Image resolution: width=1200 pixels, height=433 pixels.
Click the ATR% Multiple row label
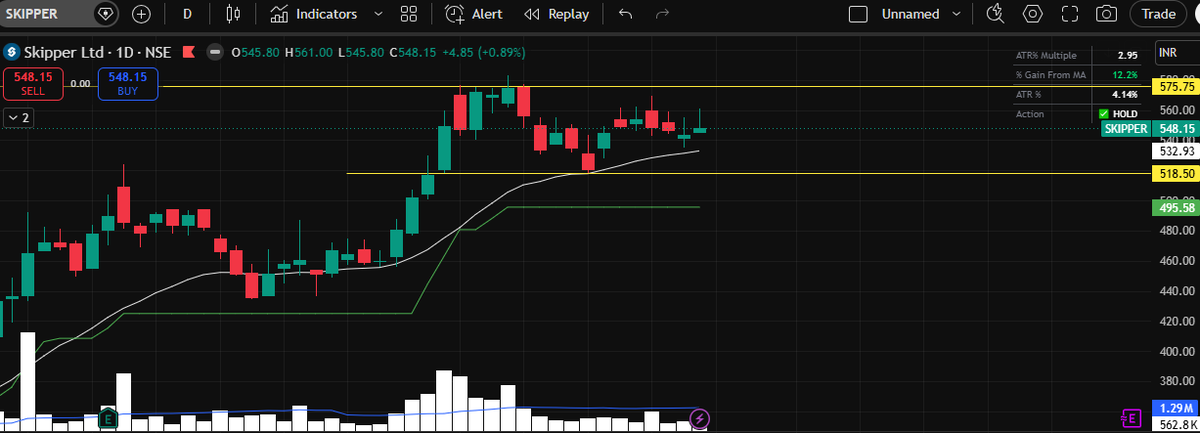1046,55
